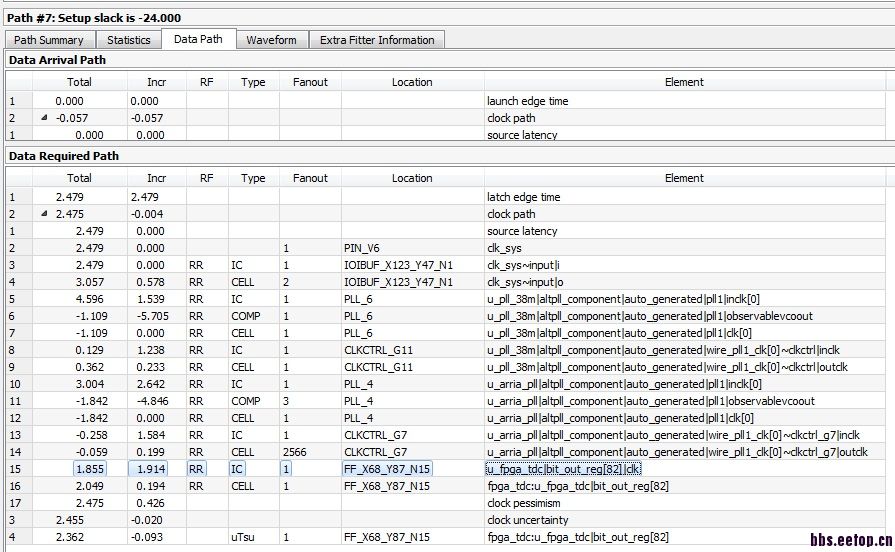The height and width of the screenshot is (552, 895).
Task: Click Location column header in Data Arrival Path
Action: pos(412,82)
